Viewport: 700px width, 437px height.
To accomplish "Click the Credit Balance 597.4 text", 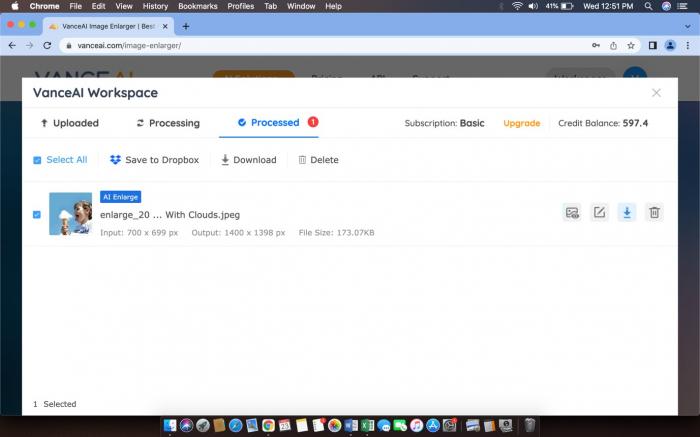I will tap(603, 123).
